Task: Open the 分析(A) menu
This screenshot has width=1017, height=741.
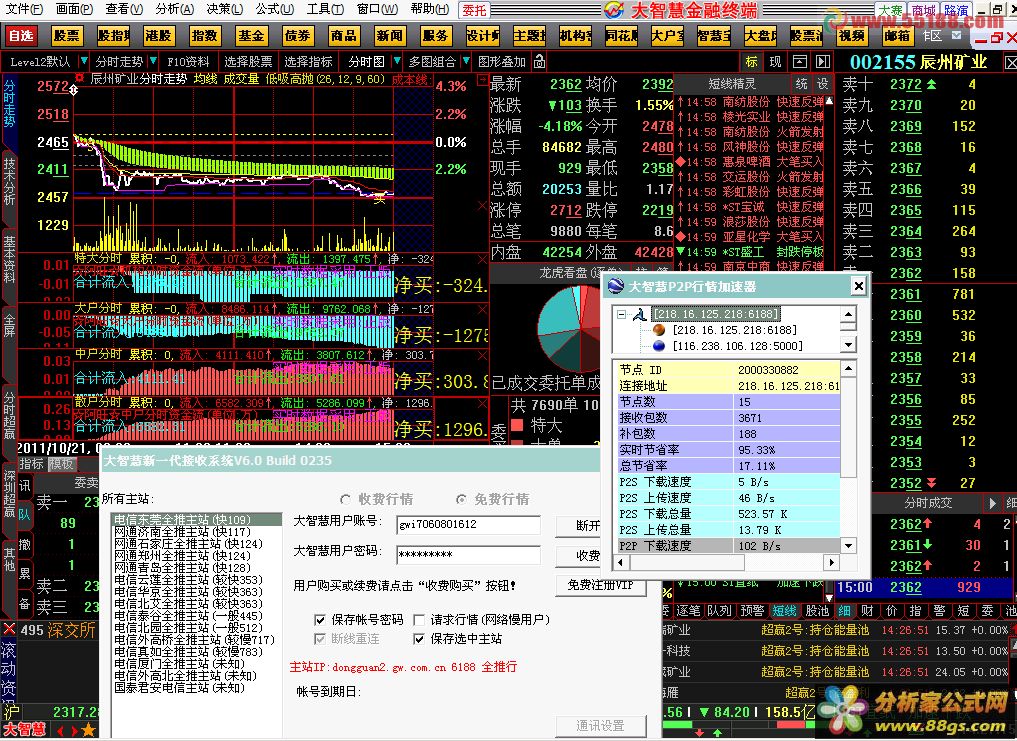Action: (174, 9)
